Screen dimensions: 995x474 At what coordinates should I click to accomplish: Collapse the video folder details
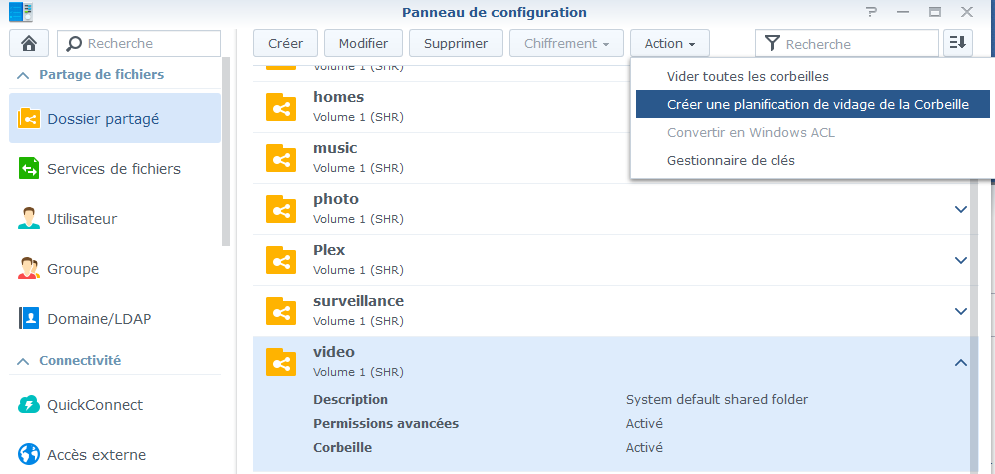(961, 362)
